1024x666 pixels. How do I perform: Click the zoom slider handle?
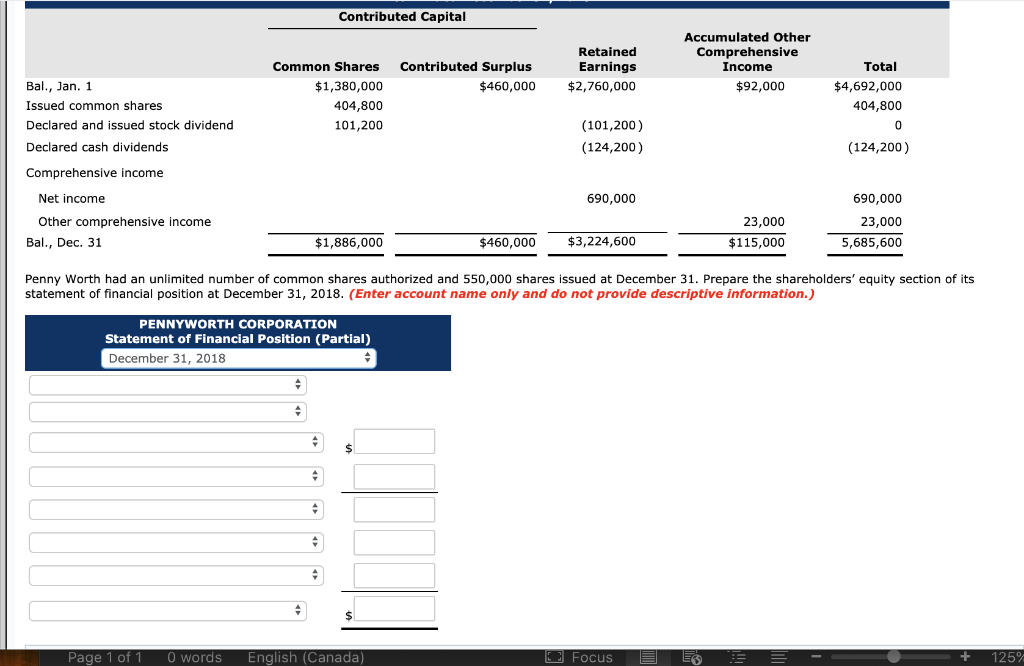[892, 657]
